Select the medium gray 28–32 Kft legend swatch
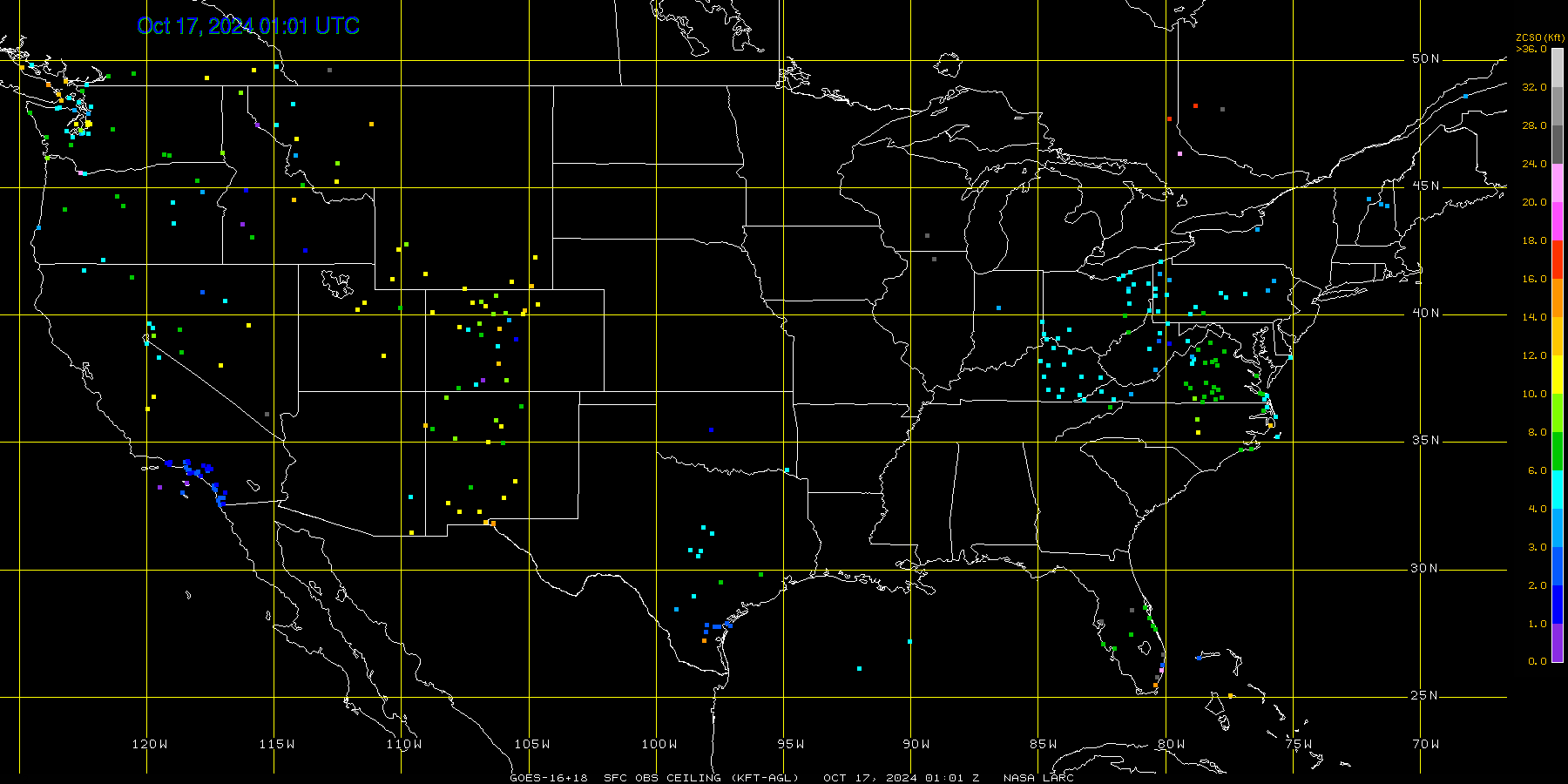Screen dimensions: 1568x784 click(x=1558, y=106)
